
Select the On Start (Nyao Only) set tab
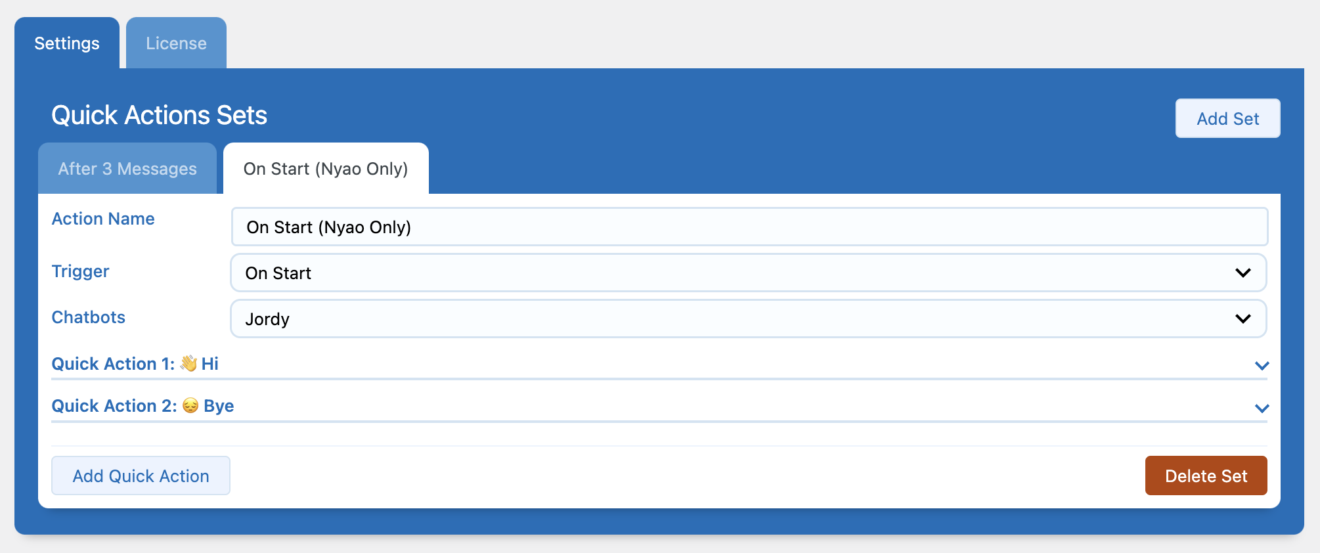tap(325, 168)
